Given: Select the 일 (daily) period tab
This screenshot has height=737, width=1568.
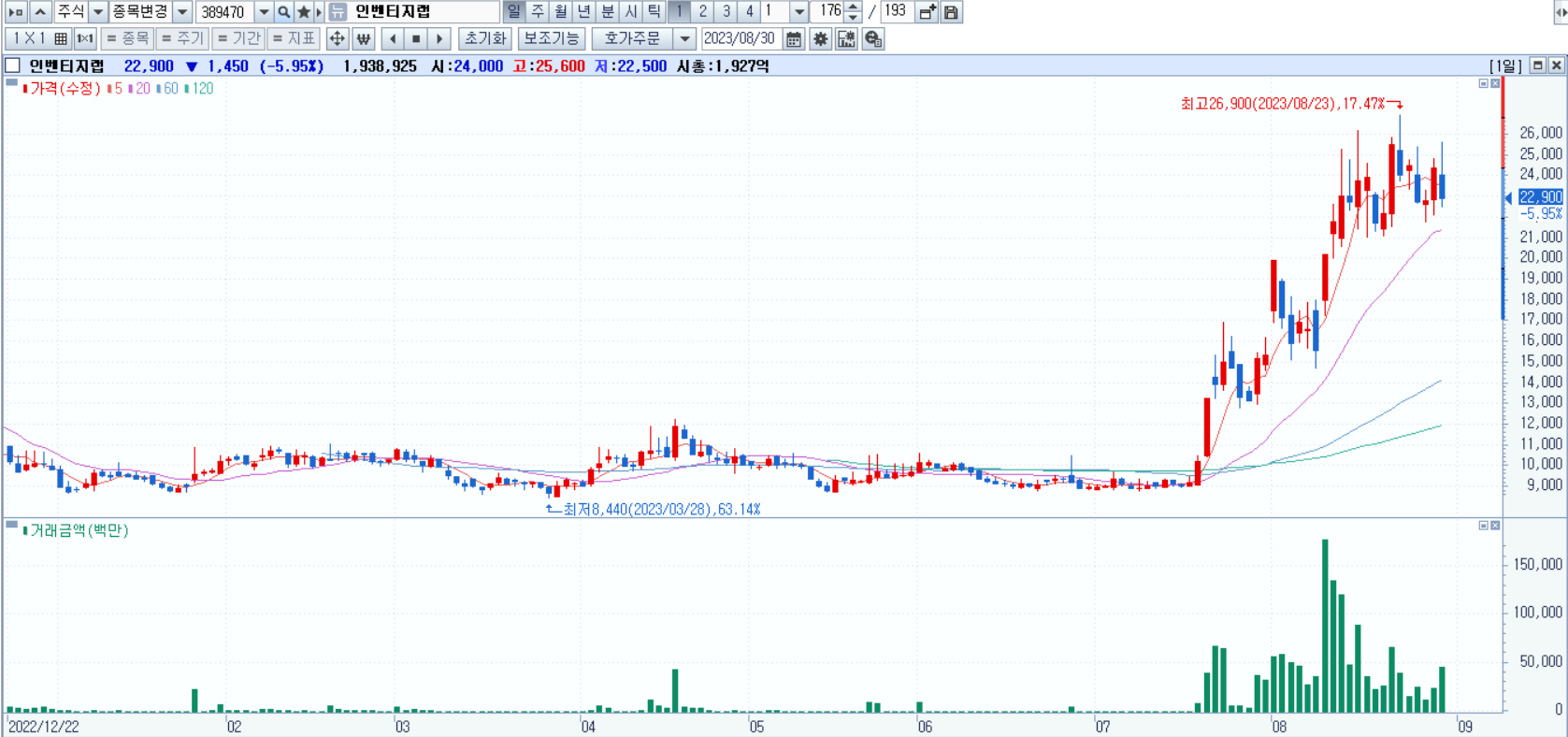Looking at the screenshot, I should 513,12.
